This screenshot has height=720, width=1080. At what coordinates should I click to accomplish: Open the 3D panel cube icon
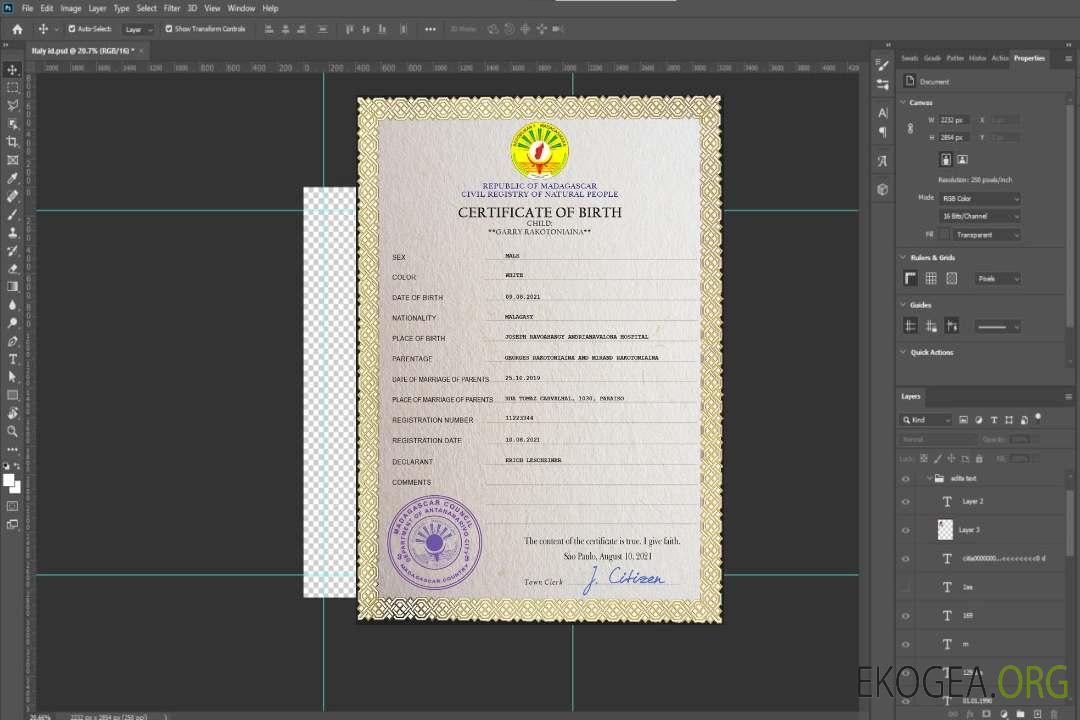coord(882,189)
